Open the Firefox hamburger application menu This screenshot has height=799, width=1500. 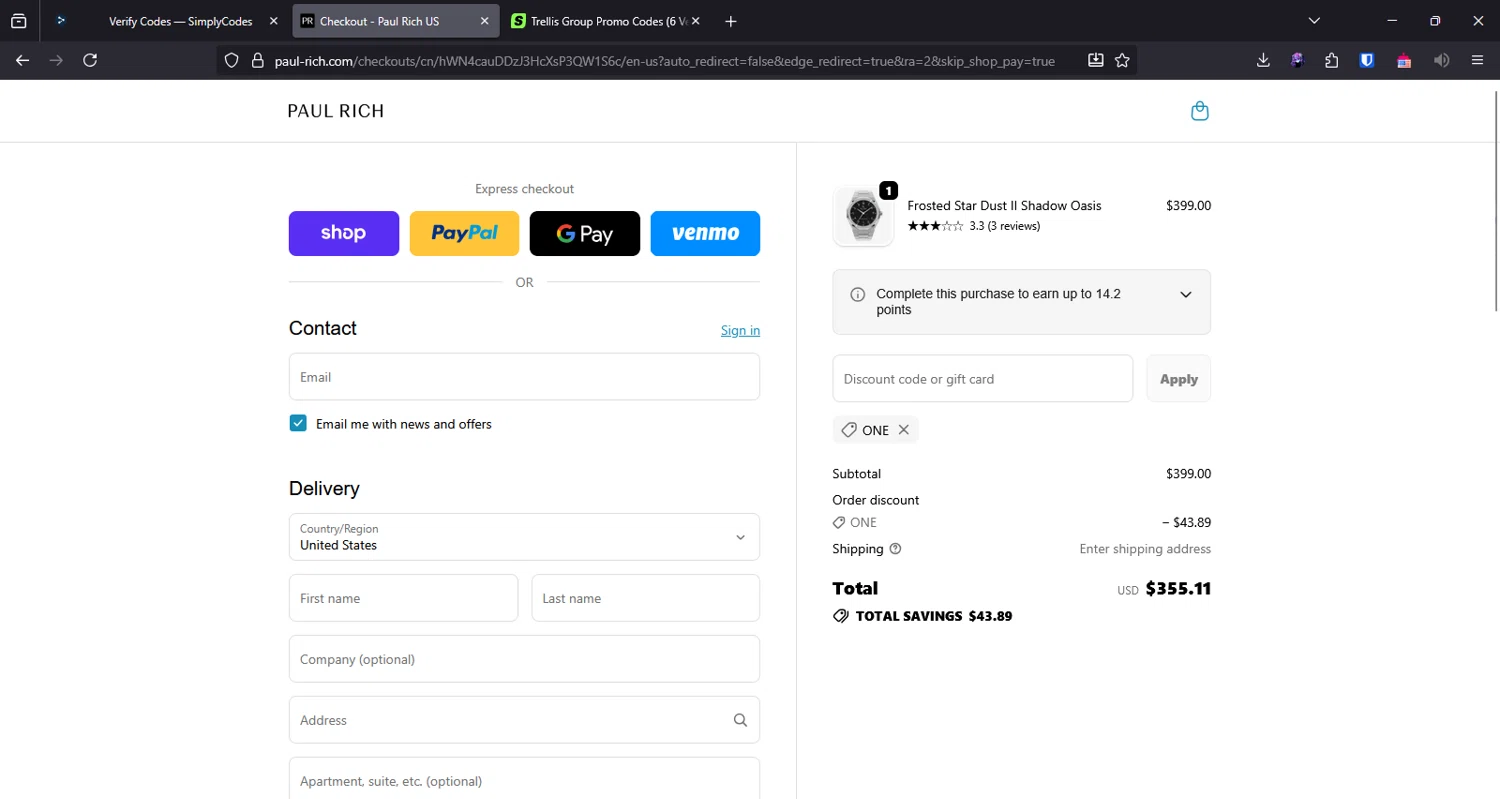pos(1477,60)
